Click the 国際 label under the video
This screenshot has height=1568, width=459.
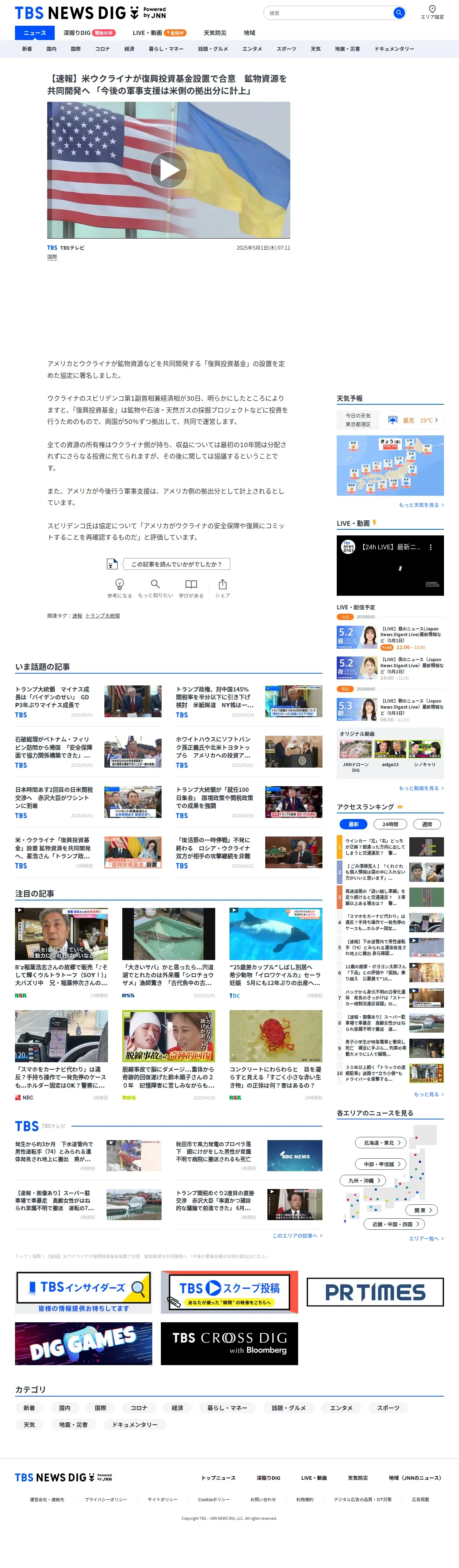53,257
